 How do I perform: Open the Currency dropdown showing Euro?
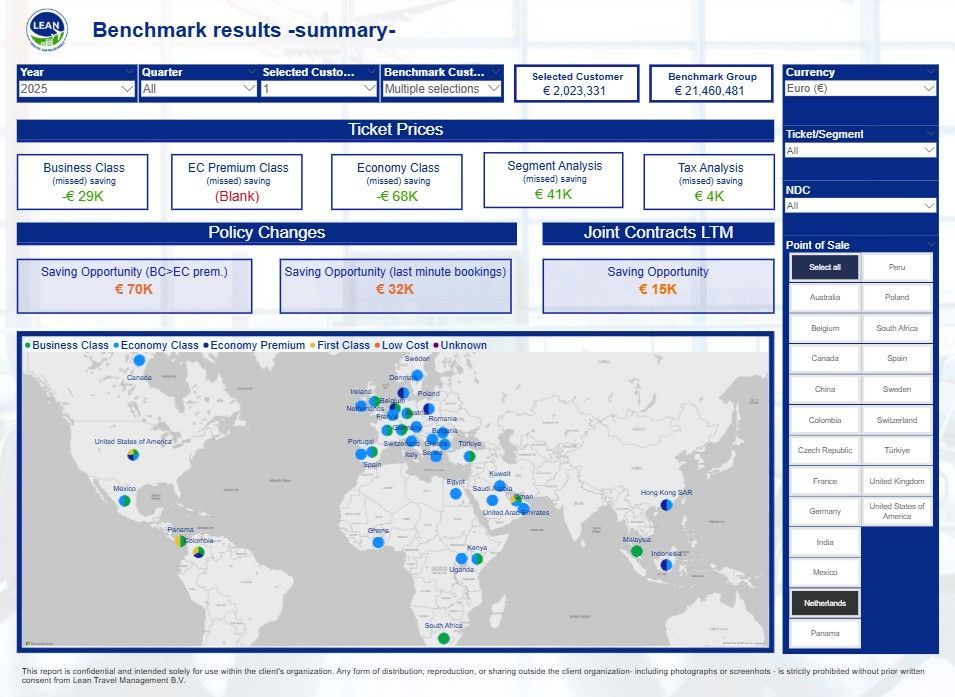pyautogui.click(x=859, y=88)
